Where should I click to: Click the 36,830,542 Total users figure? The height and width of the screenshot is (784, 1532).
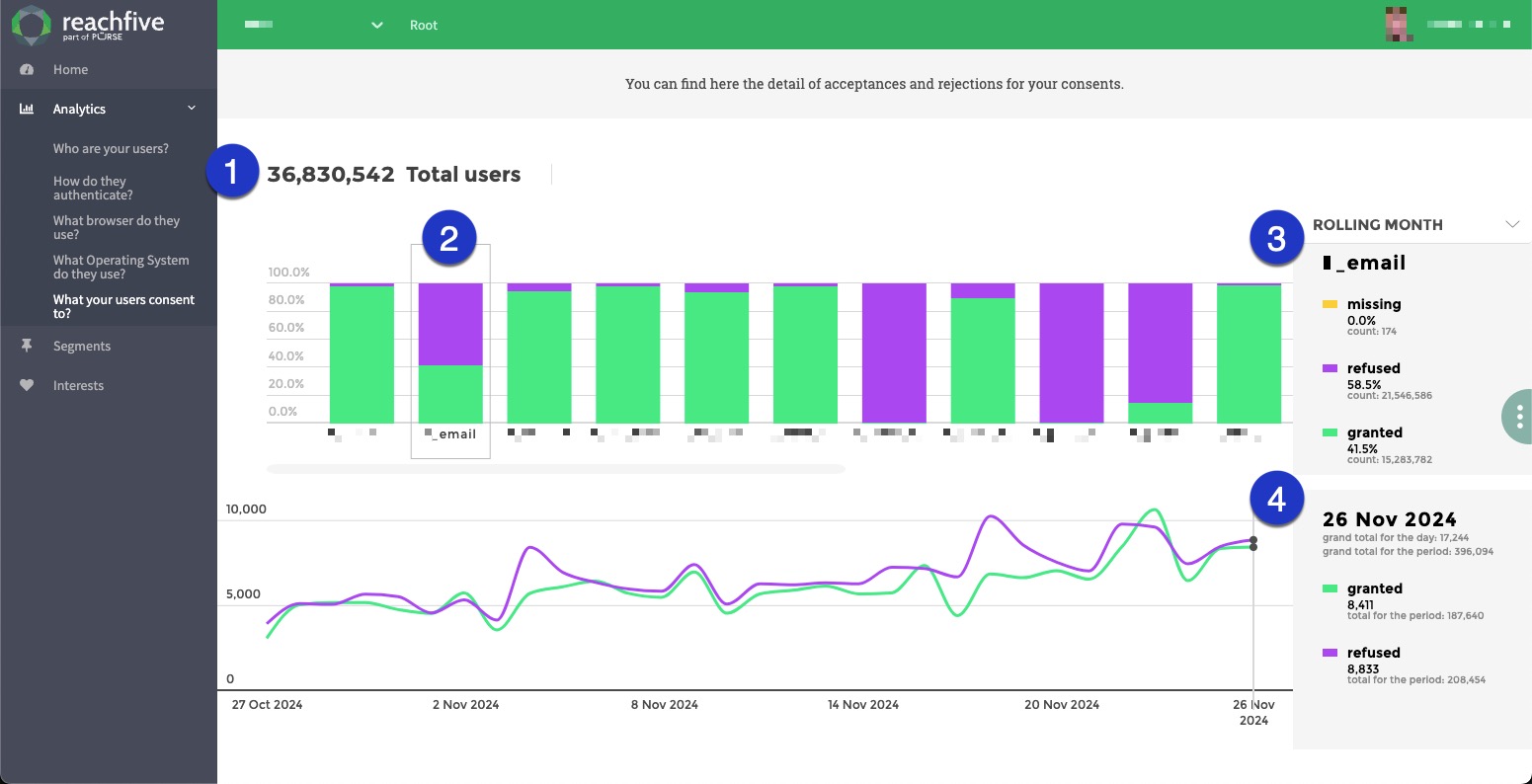point(393,175)
